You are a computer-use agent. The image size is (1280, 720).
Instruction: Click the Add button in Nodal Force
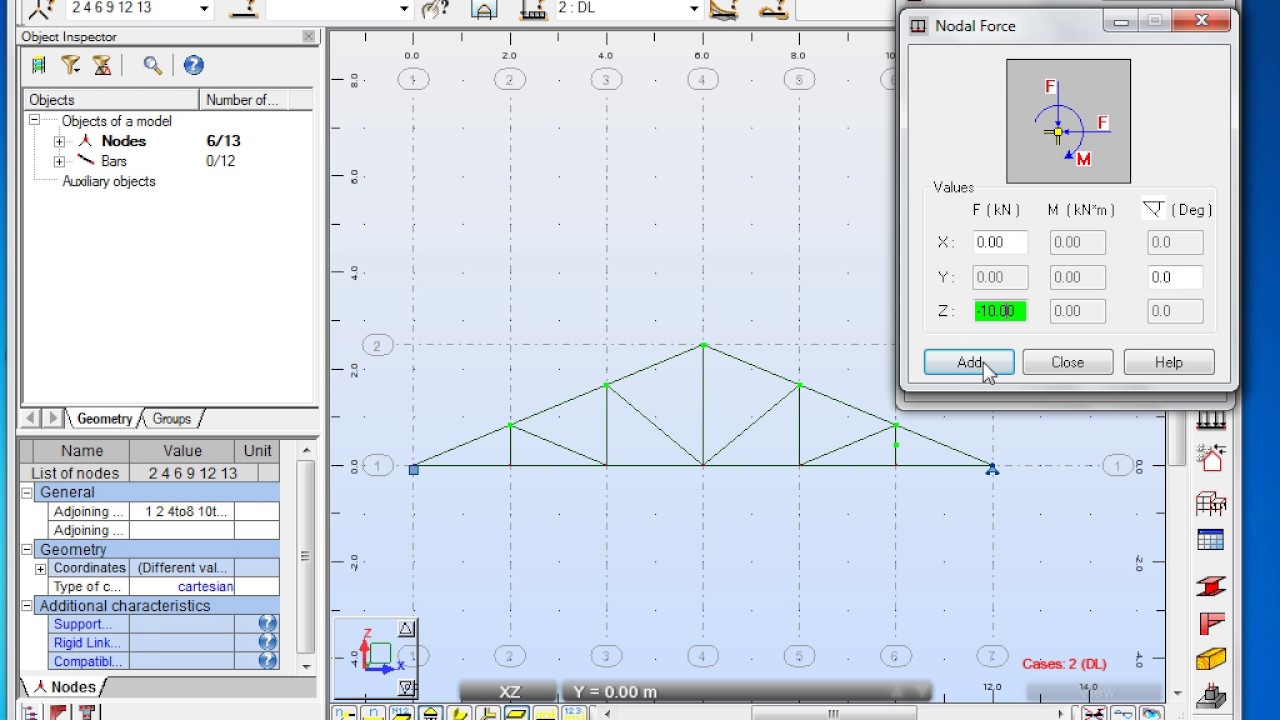tap(968, 362)
